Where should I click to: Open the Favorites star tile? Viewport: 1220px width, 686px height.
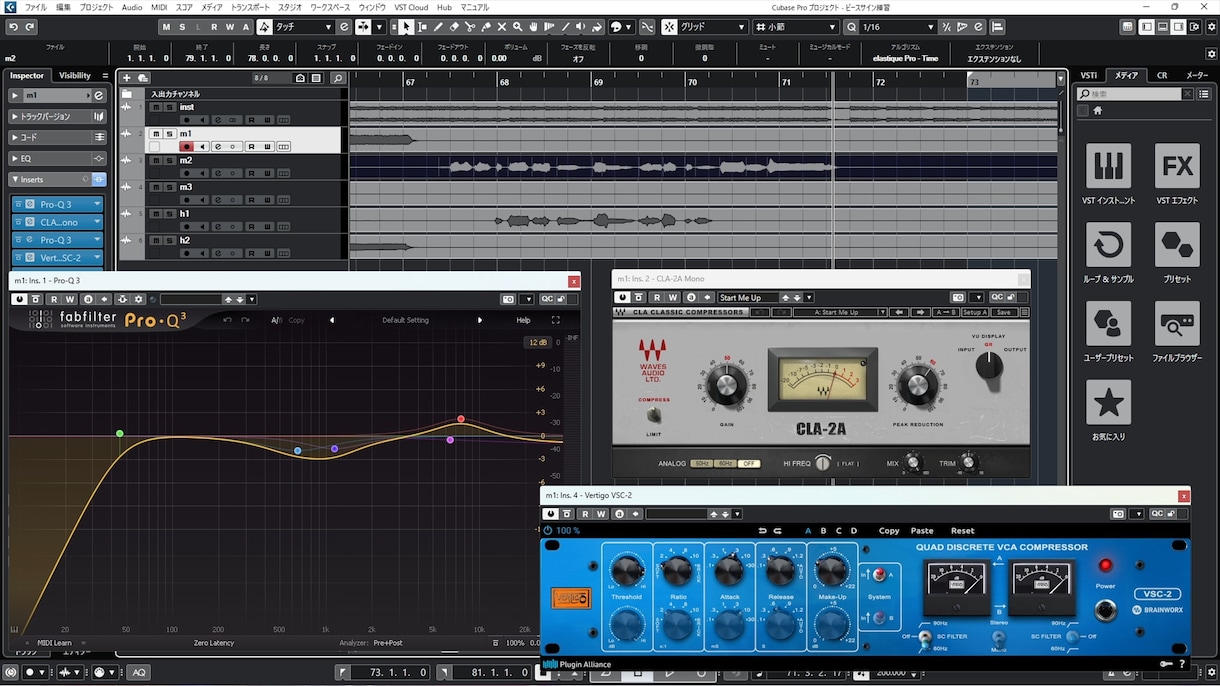coord(1108,403)
